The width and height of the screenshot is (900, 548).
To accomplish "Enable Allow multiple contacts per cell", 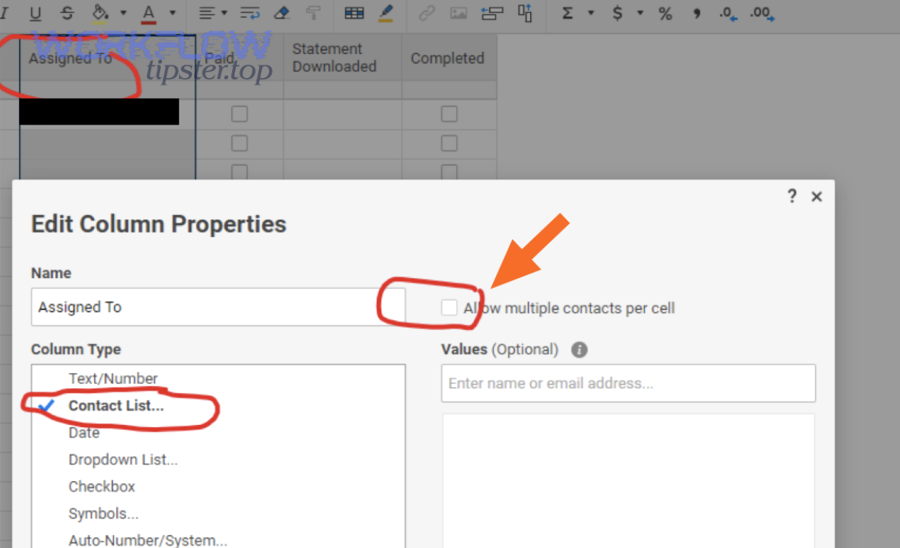I will tap(449, 308).
